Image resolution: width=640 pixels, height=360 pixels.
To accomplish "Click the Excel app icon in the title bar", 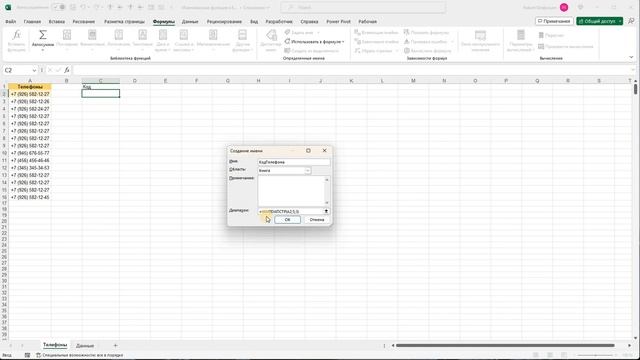I will (x=8, y=7).
